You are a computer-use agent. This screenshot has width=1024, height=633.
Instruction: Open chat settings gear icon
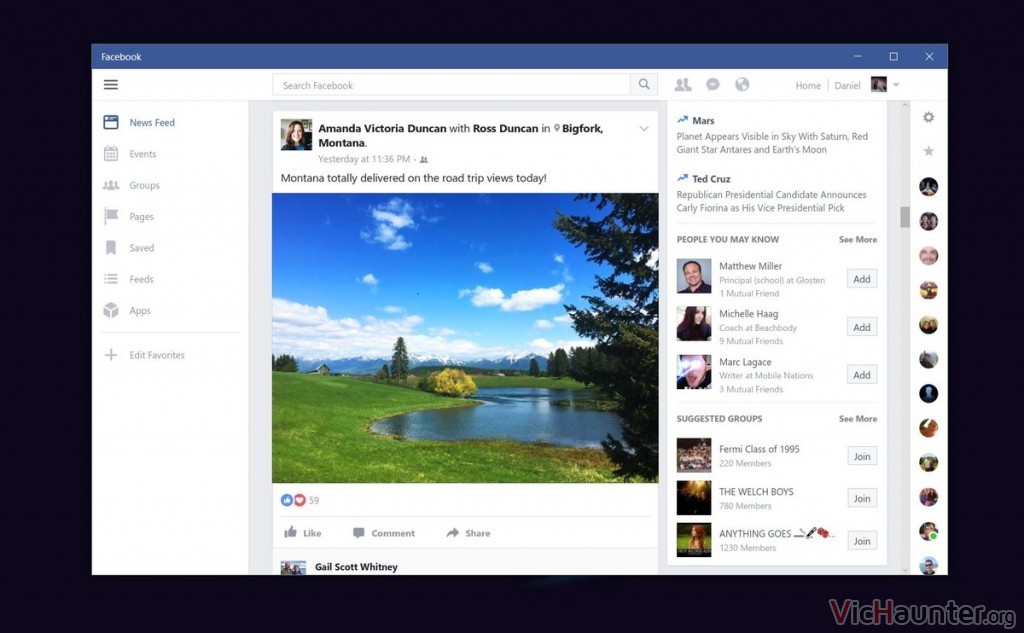pyautogui.click(x=928, y=117)
